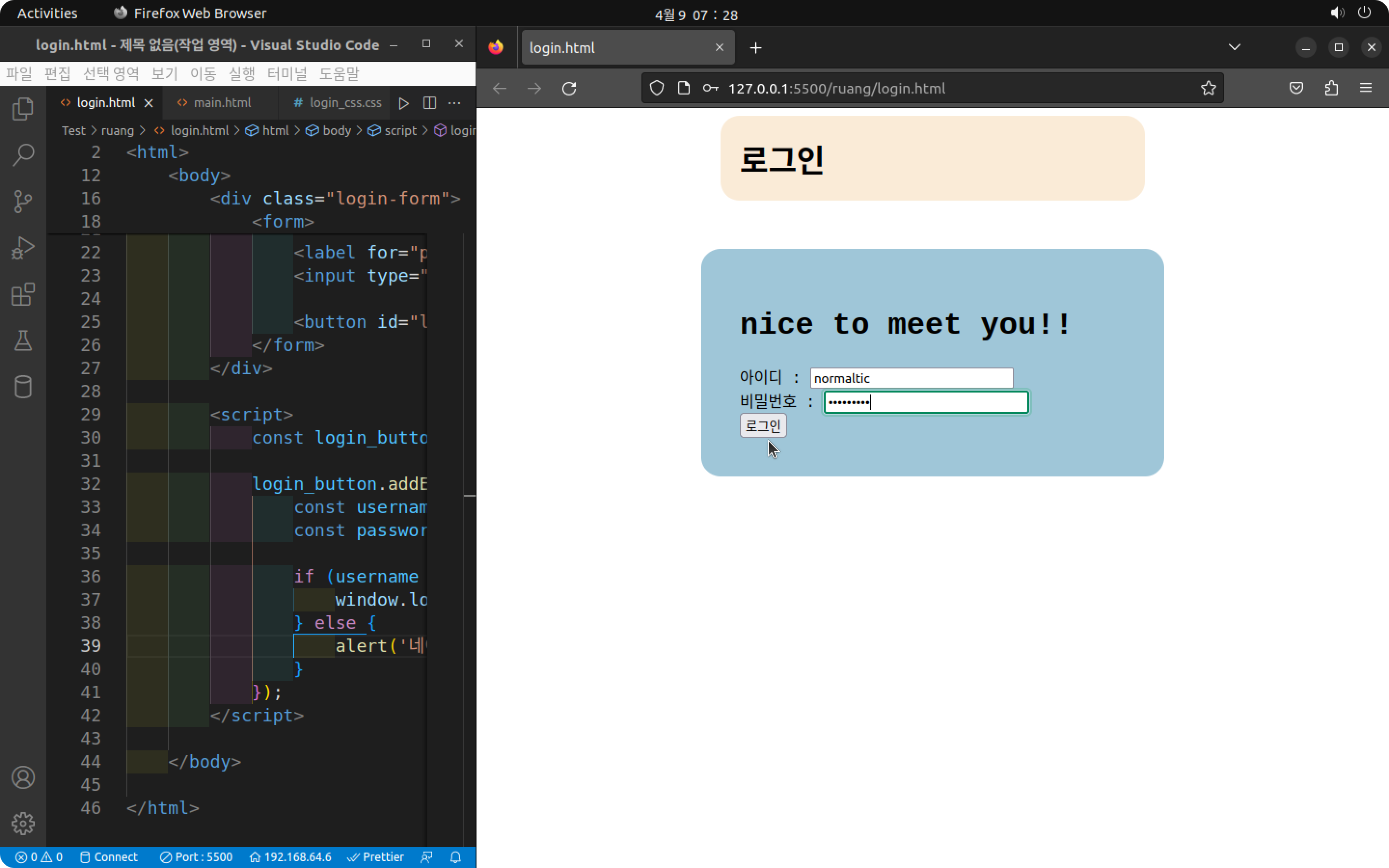Viewport: 1389px width, 868px height.
Task: Toggle Live Server on Port 5500
Action: point(196,857)
